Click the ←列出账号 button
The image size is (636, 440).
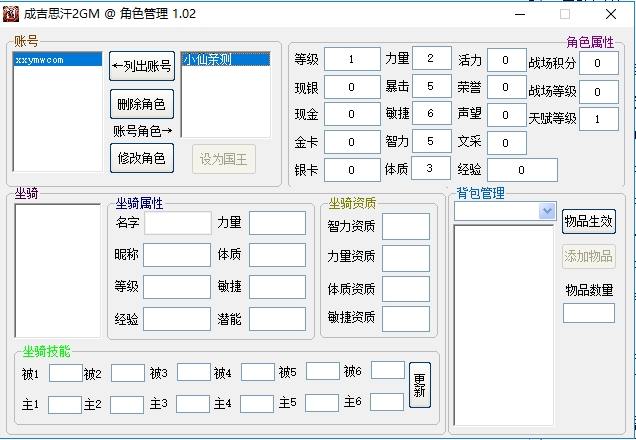point(142,66)
